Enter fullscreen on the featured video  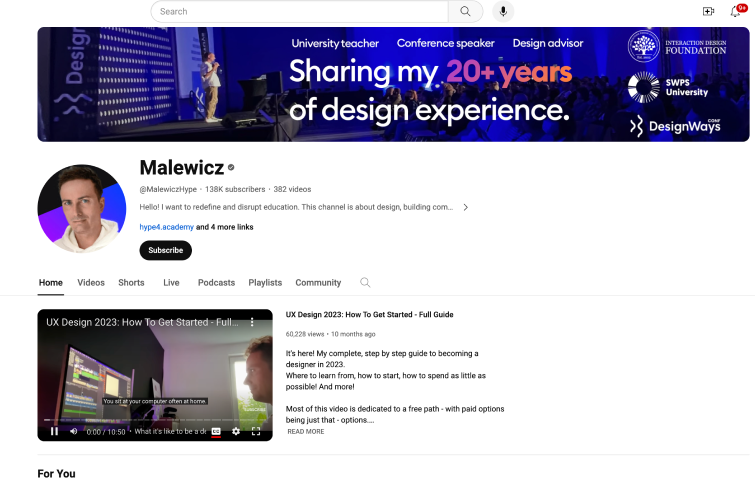click(256, 431)
